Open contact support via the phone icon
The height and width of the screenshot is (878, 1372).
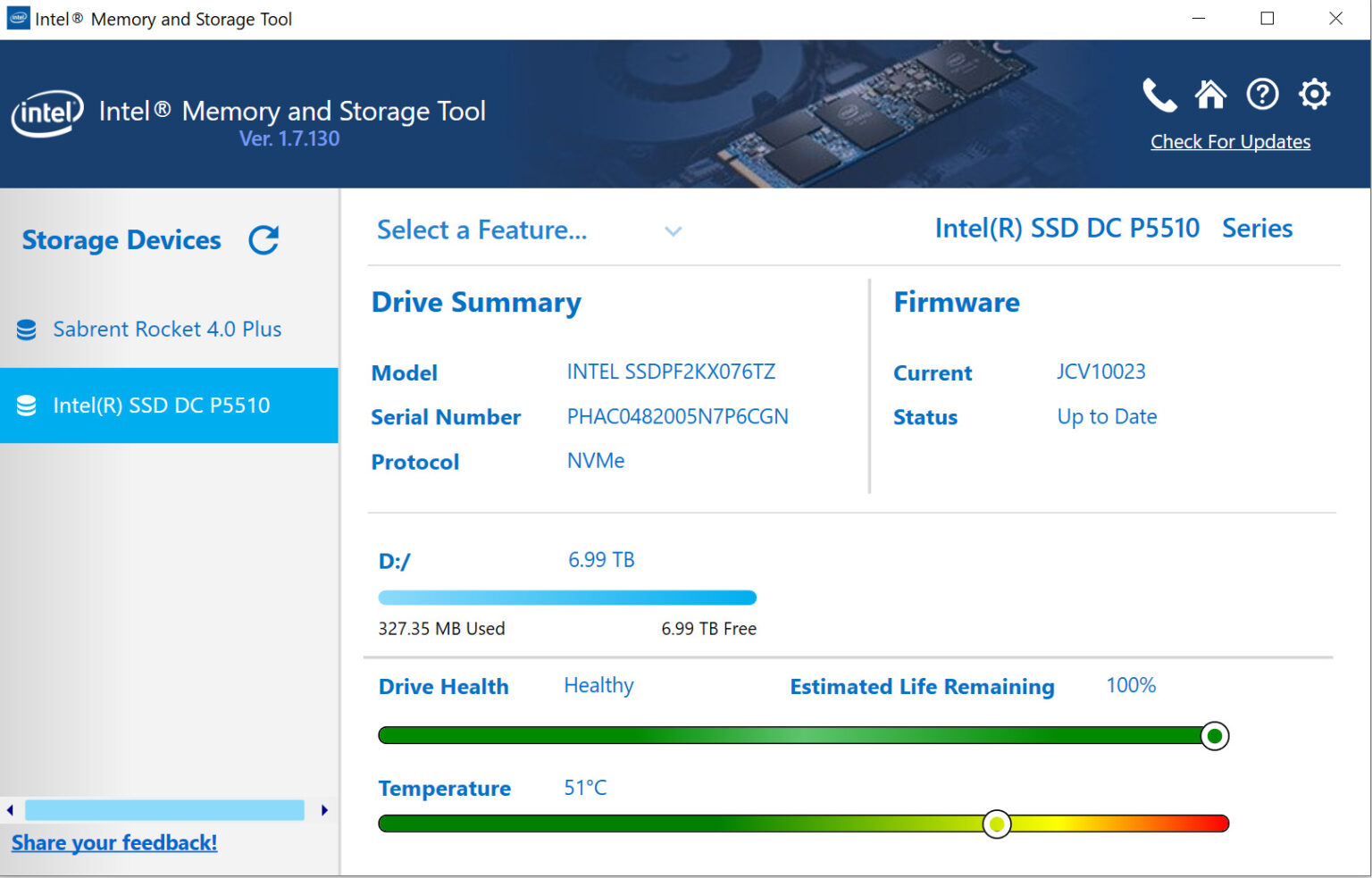point(1159,95)
